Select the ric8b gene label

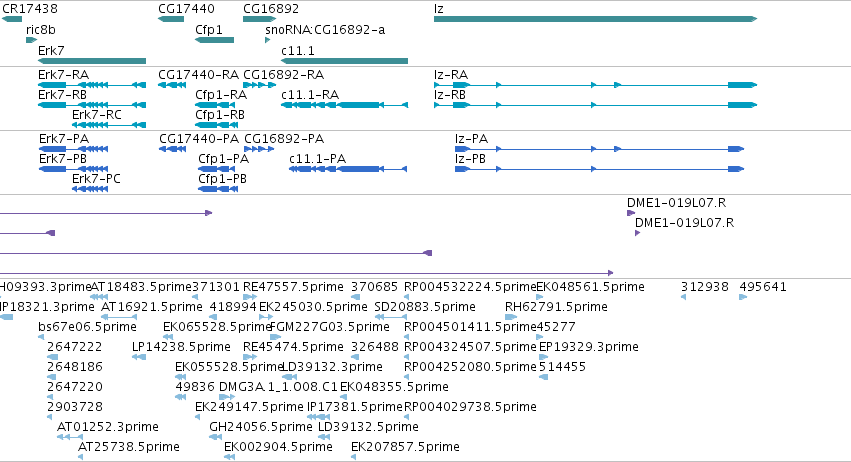pos(41,30)
